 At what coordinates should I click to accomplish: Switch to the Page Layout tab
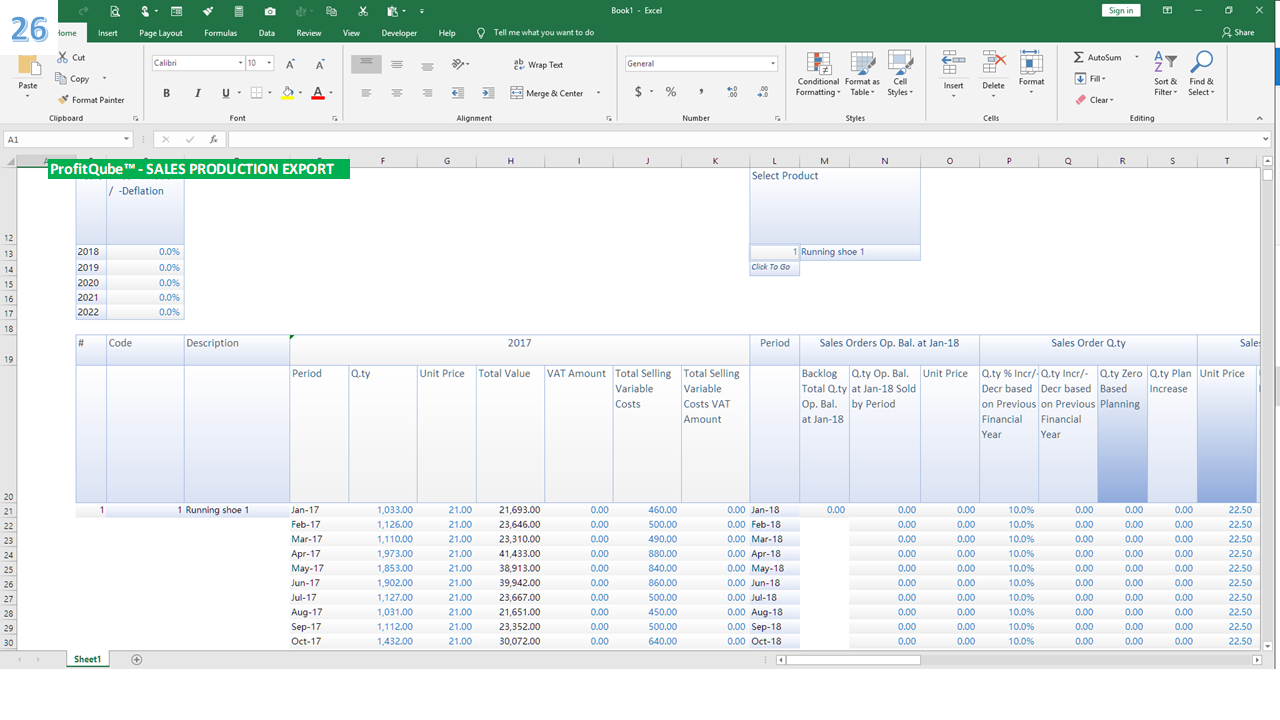161,33
